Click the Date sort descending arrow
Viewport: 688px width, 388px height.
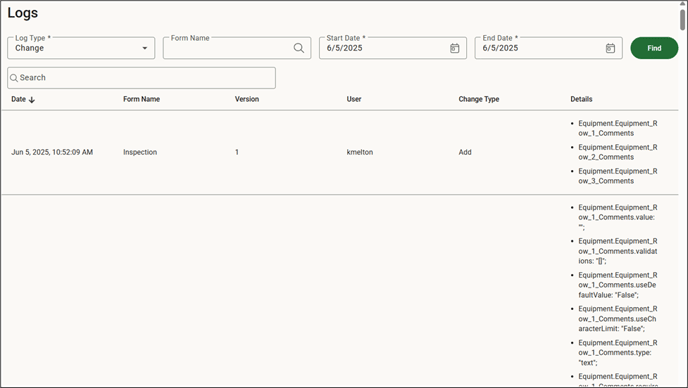tap(32, 100)
